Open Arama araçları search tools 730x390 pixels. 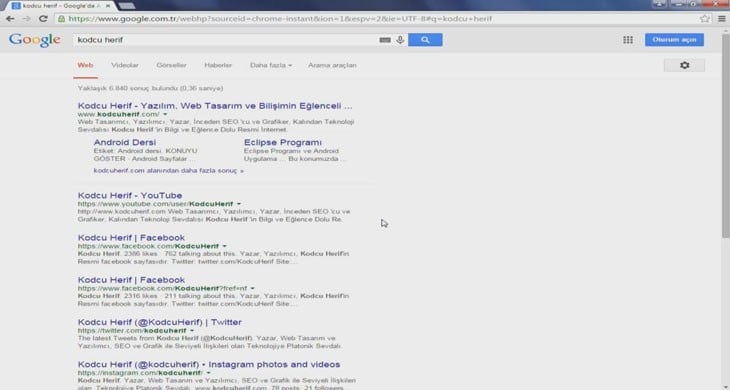(x=332, y=65)
